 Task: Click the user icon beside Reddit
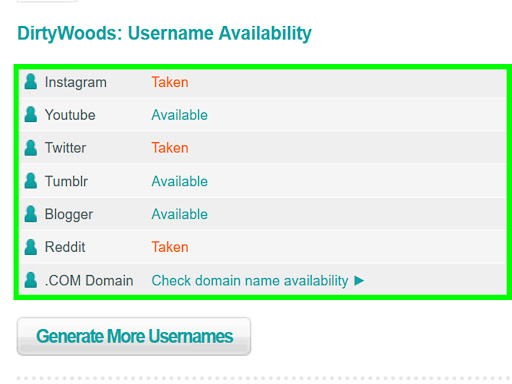tap(31, 247)
